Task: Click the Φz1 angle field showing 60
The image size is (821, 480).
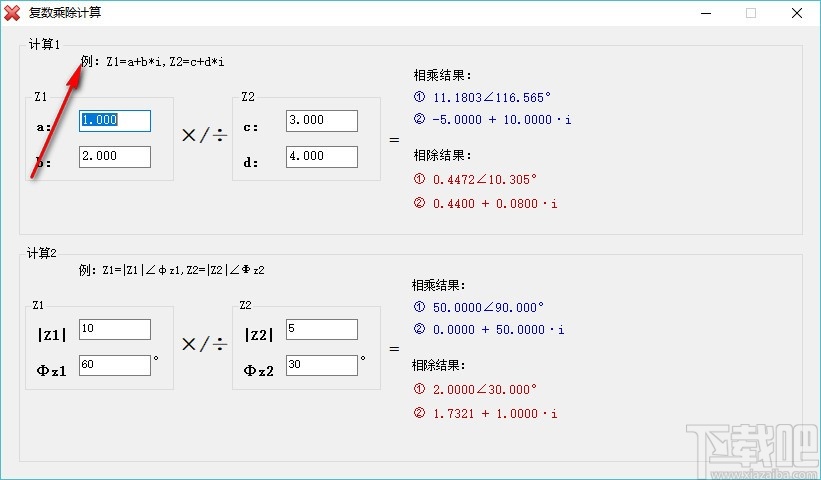Action: [x=115, y=365]
